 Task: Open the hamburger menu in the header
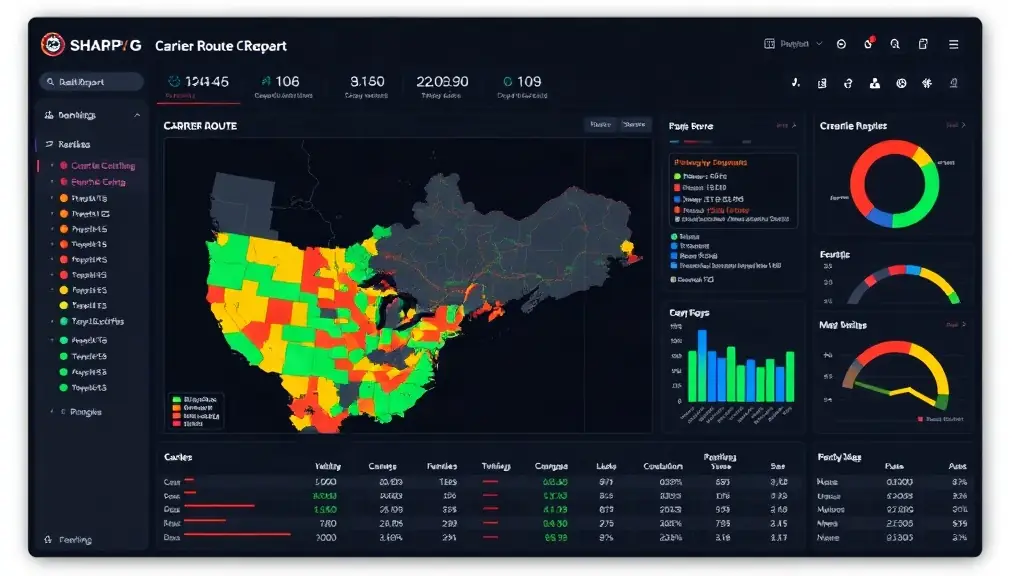click(953, 44)
